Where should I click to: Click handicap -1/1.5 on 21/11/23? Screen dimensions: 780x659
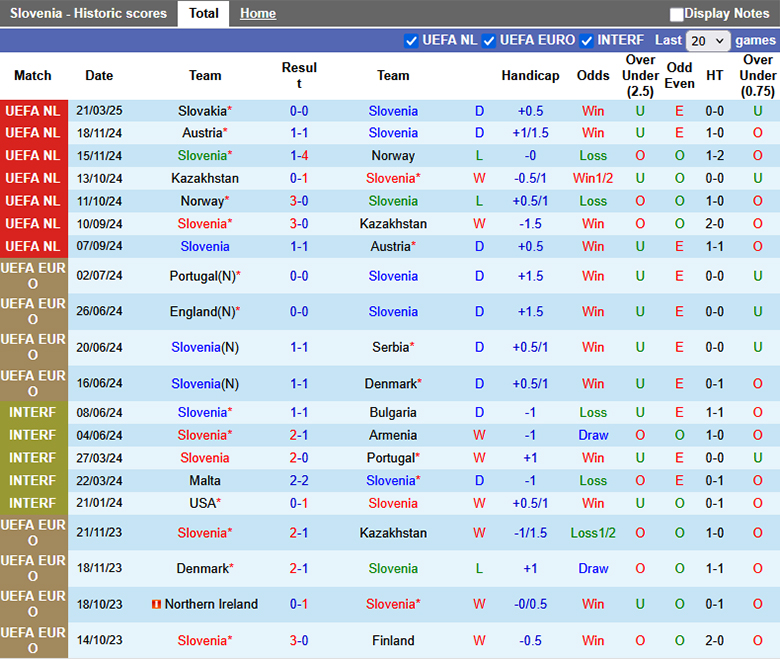coord(530,533)
